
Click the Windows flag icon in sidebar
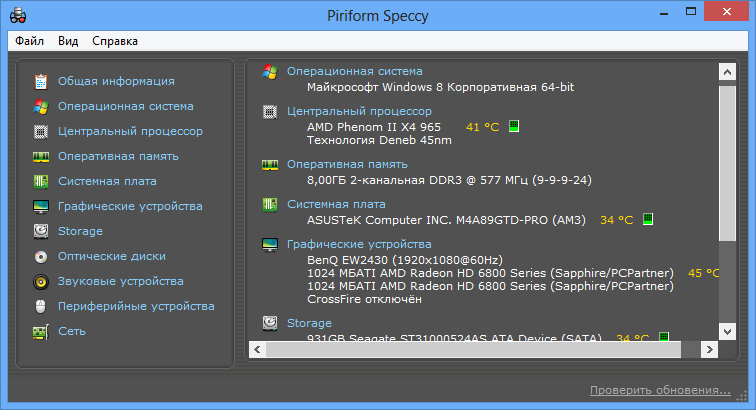click(41, 107)
